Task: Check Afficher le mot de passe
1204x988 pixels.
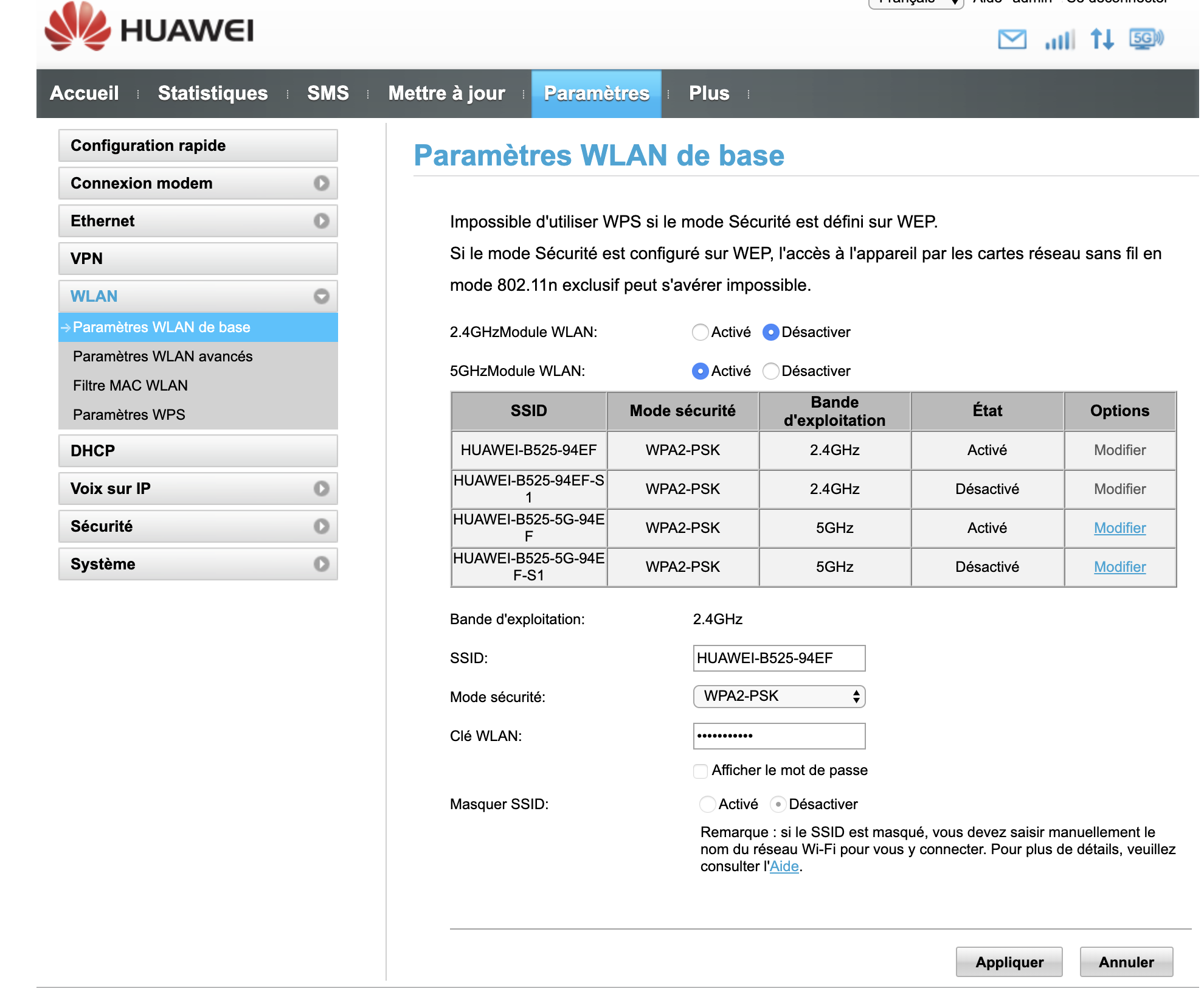Action: point(701,771)
